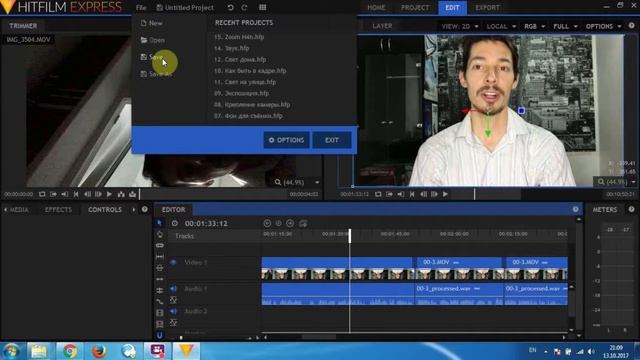This screenshot has height=360, width=640.
Task: Step to previous frame in Trimmer
Action: [x=87, y=194]
